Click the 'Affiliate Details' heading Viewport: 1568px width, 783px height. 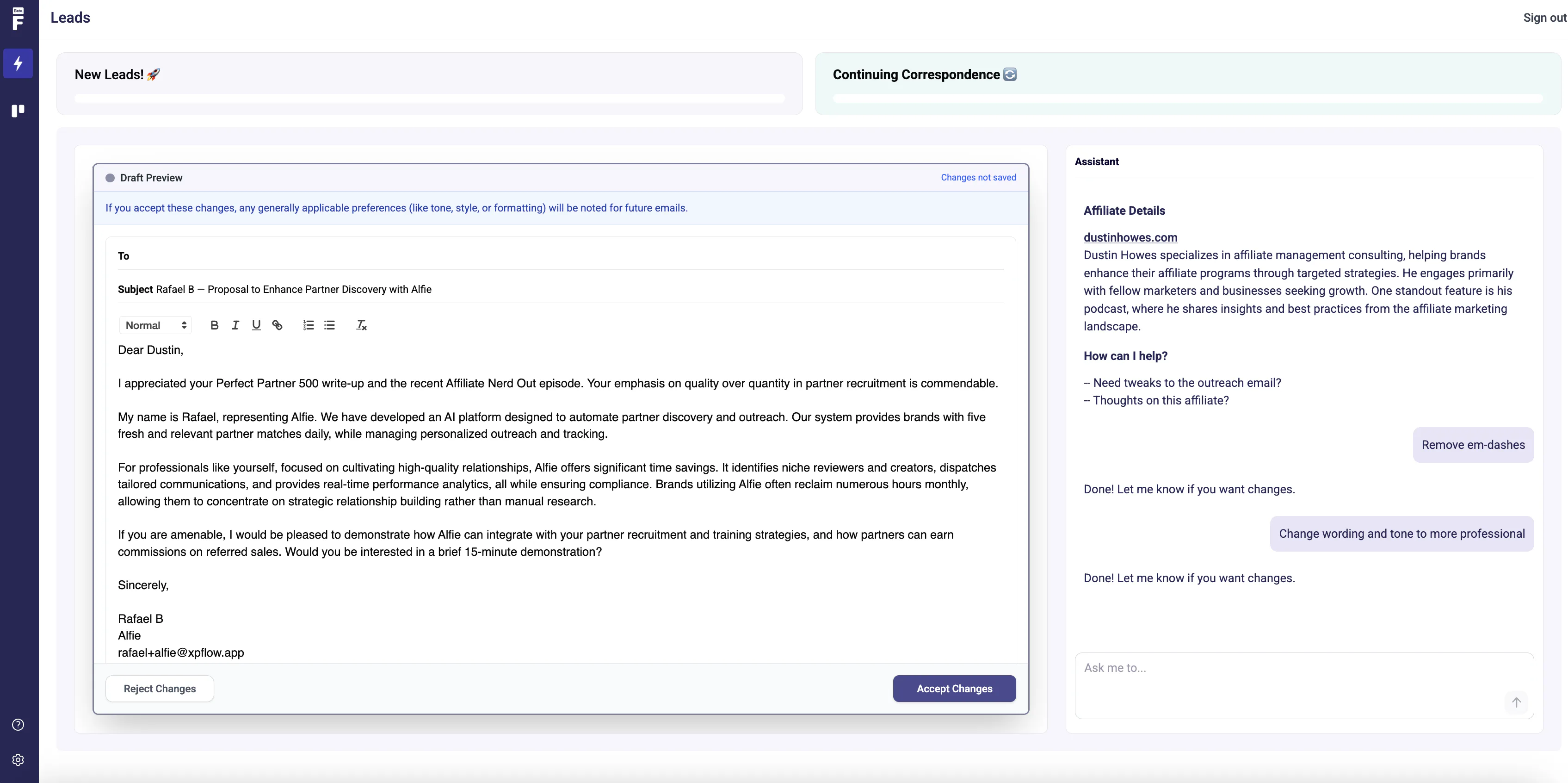[x=1124, y=211]
